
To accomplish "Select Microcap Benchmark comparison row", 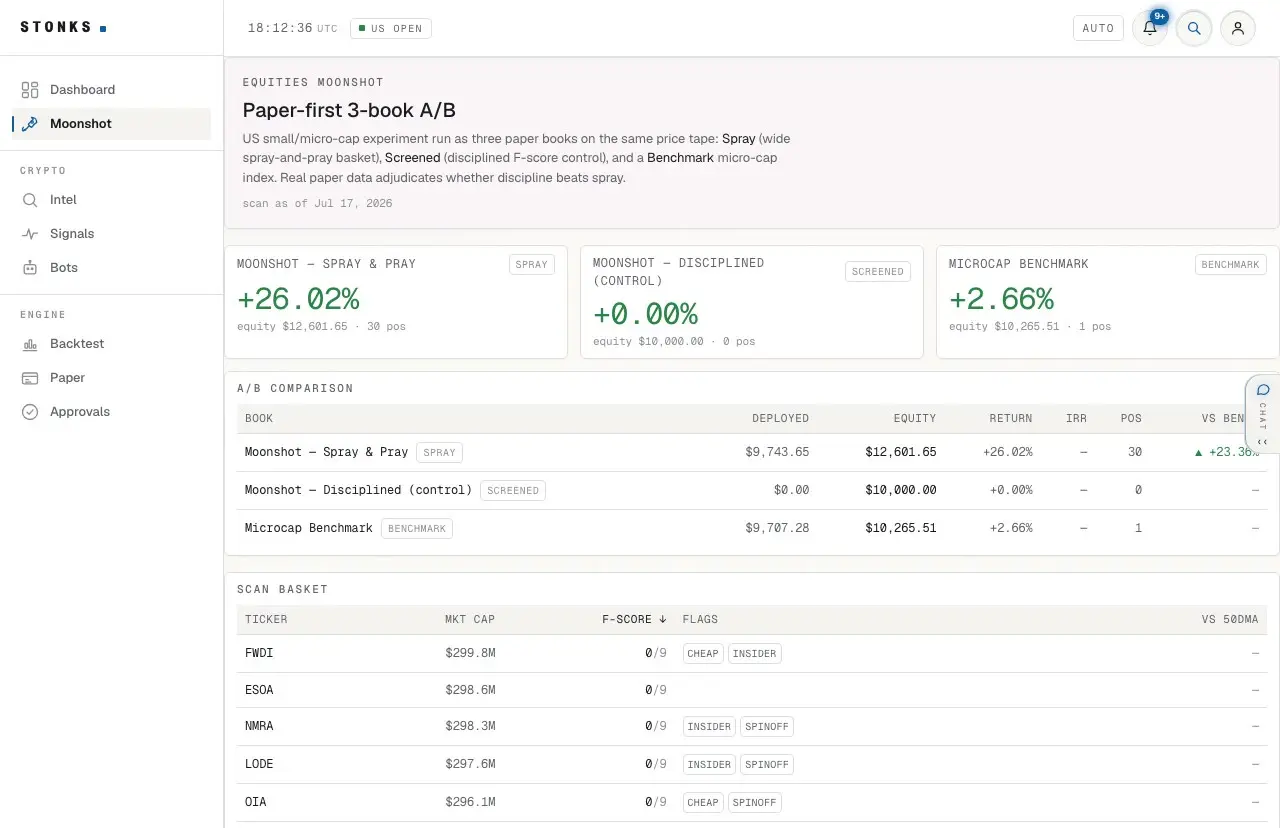I will (x=752, y=528).
